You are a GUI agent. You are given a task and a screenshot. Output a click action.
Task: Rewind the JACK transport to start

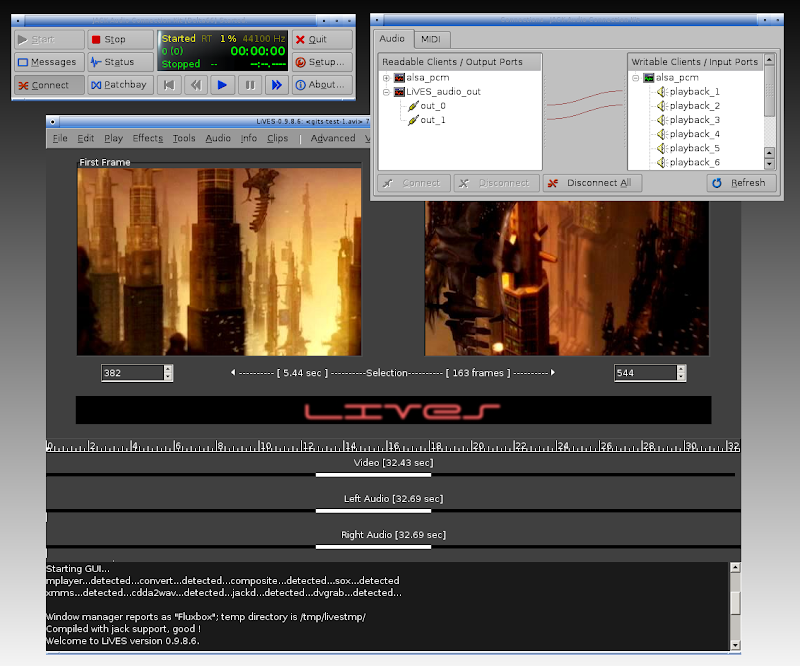point(169,85)
